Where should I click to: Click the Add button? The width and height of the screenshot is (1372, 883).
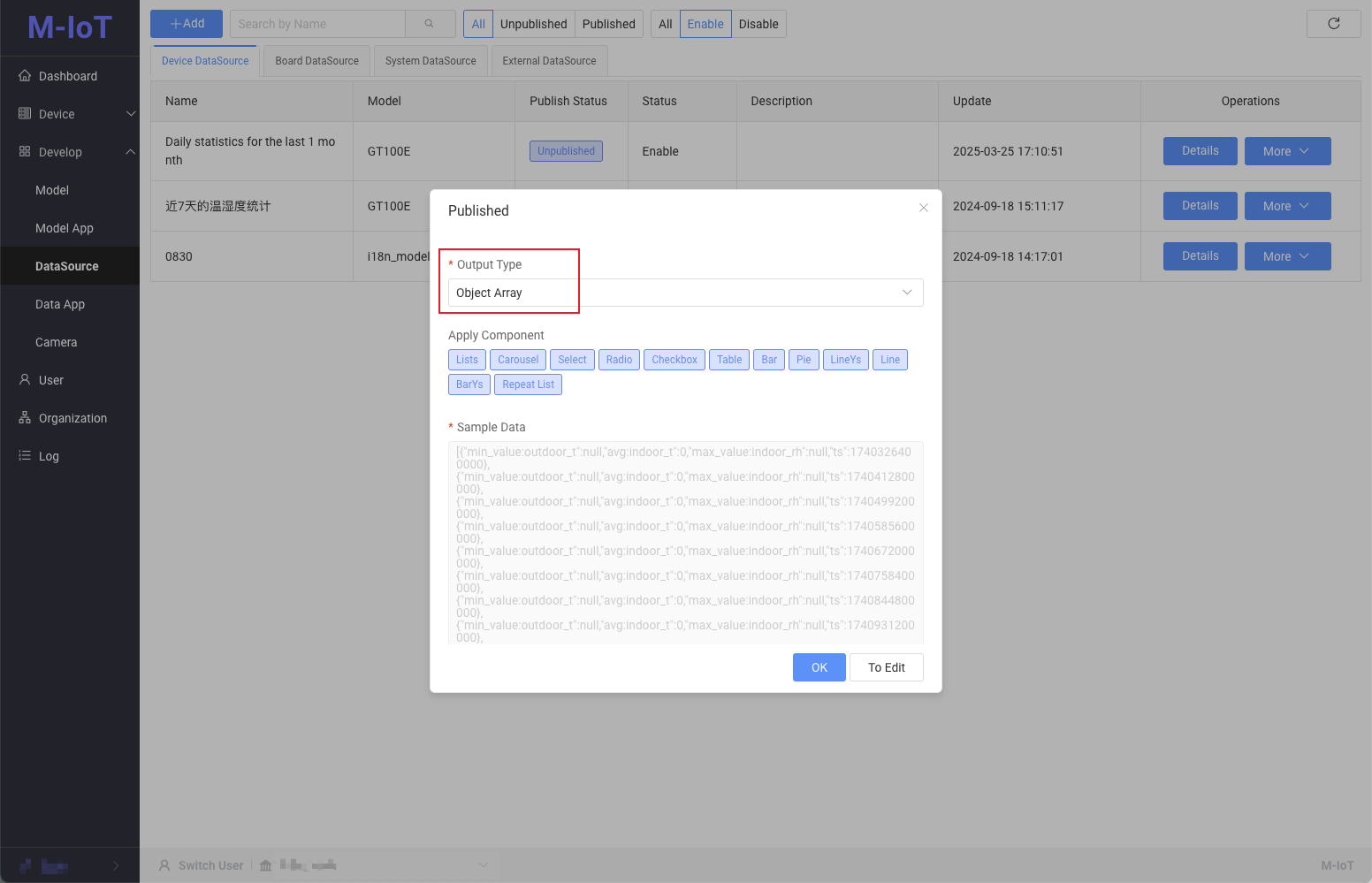pos(186,24)
